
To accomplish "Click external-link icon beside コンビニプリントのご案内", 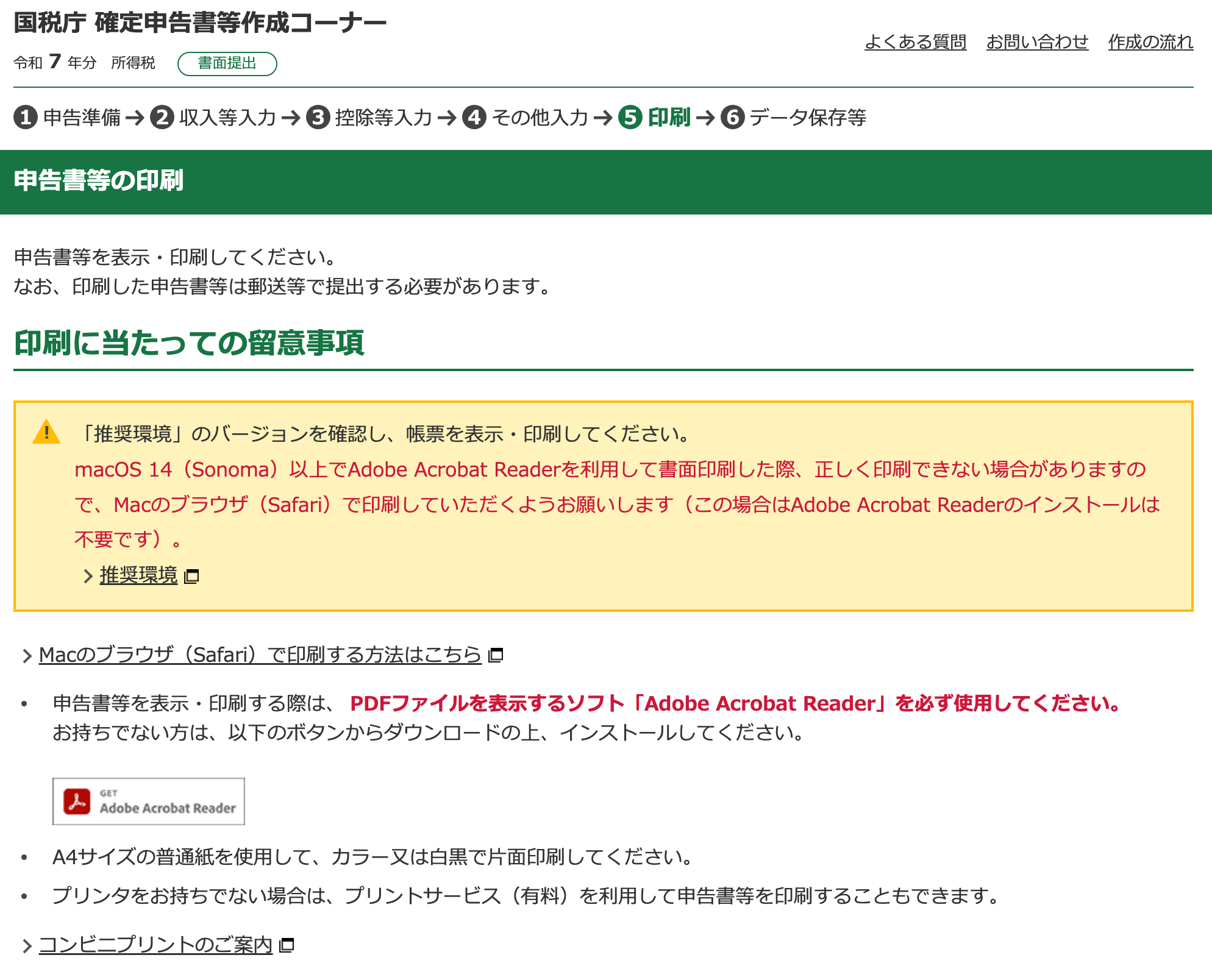I will (287, 945).
